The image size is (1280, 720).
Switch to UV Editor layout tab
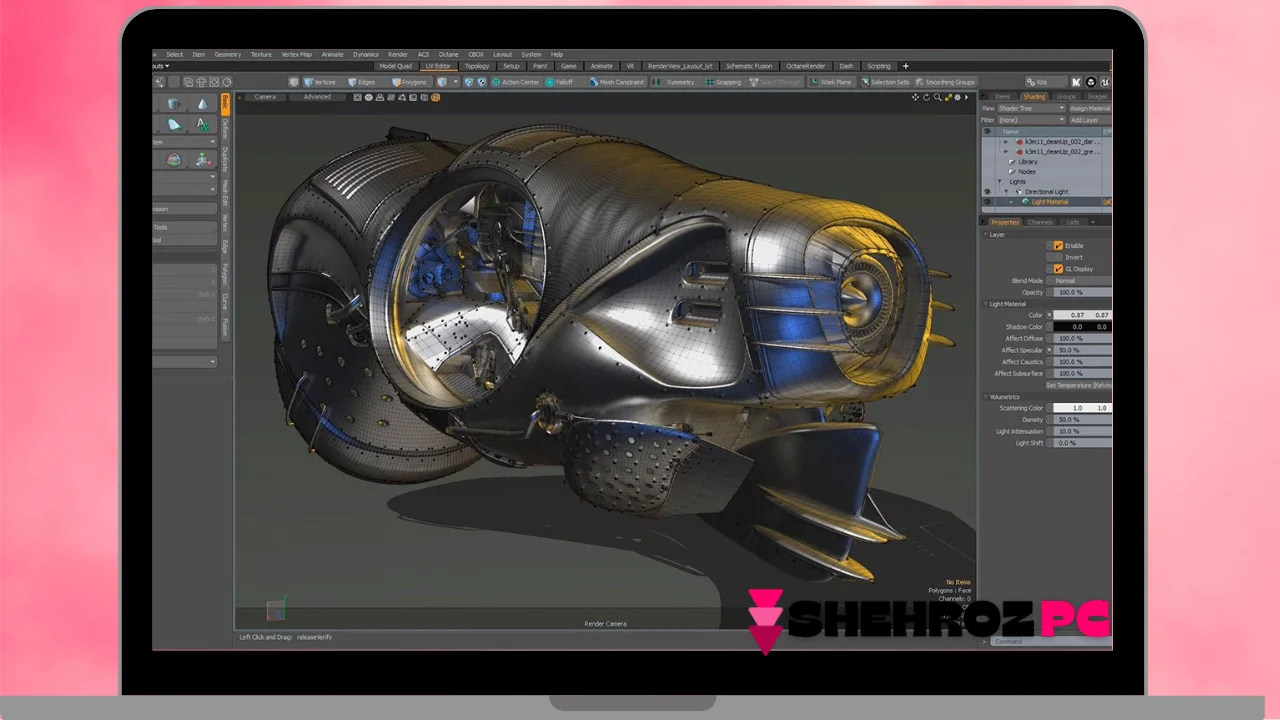438,66
